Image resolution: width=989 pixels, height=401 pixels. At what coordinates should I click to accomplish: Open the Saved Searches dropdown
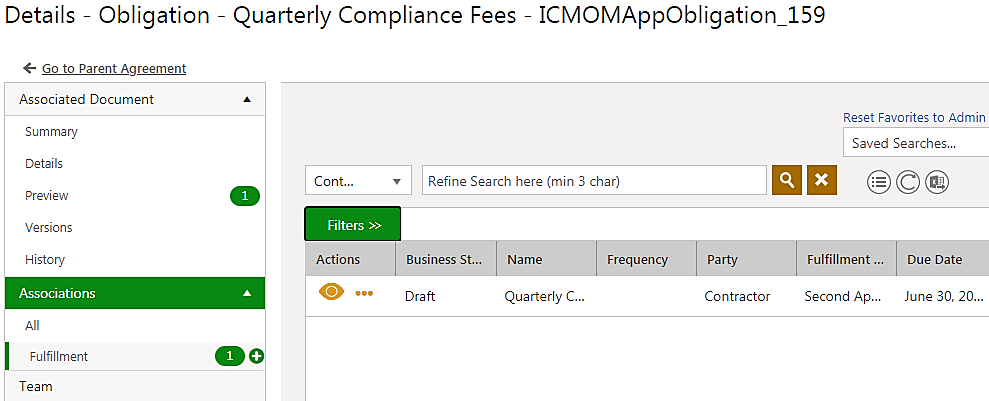tap(916, 143)
